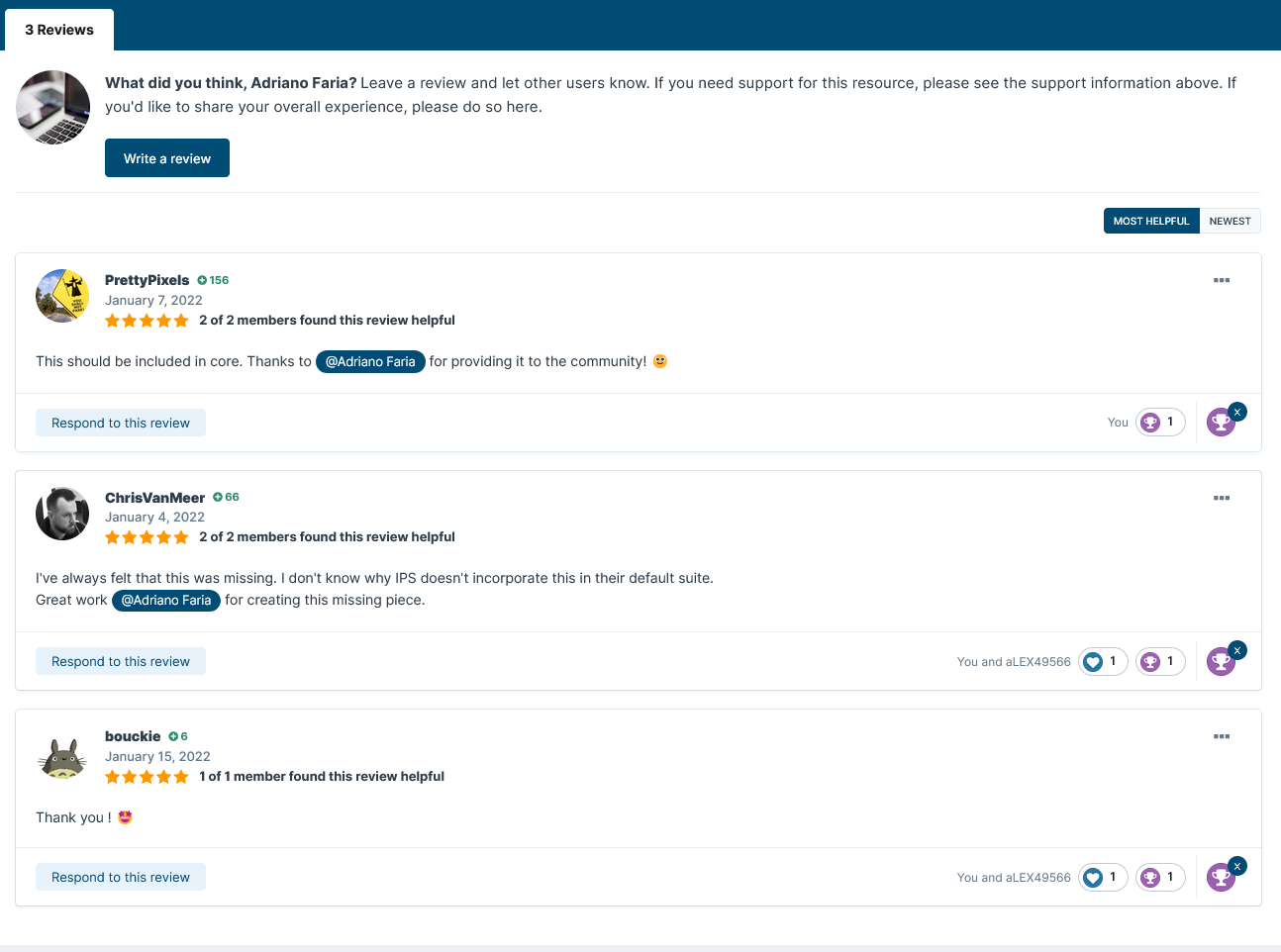Open ChrisVanMeer's profile avatar
Screen dimensions: 1281x952
click(x=62, y=514)
